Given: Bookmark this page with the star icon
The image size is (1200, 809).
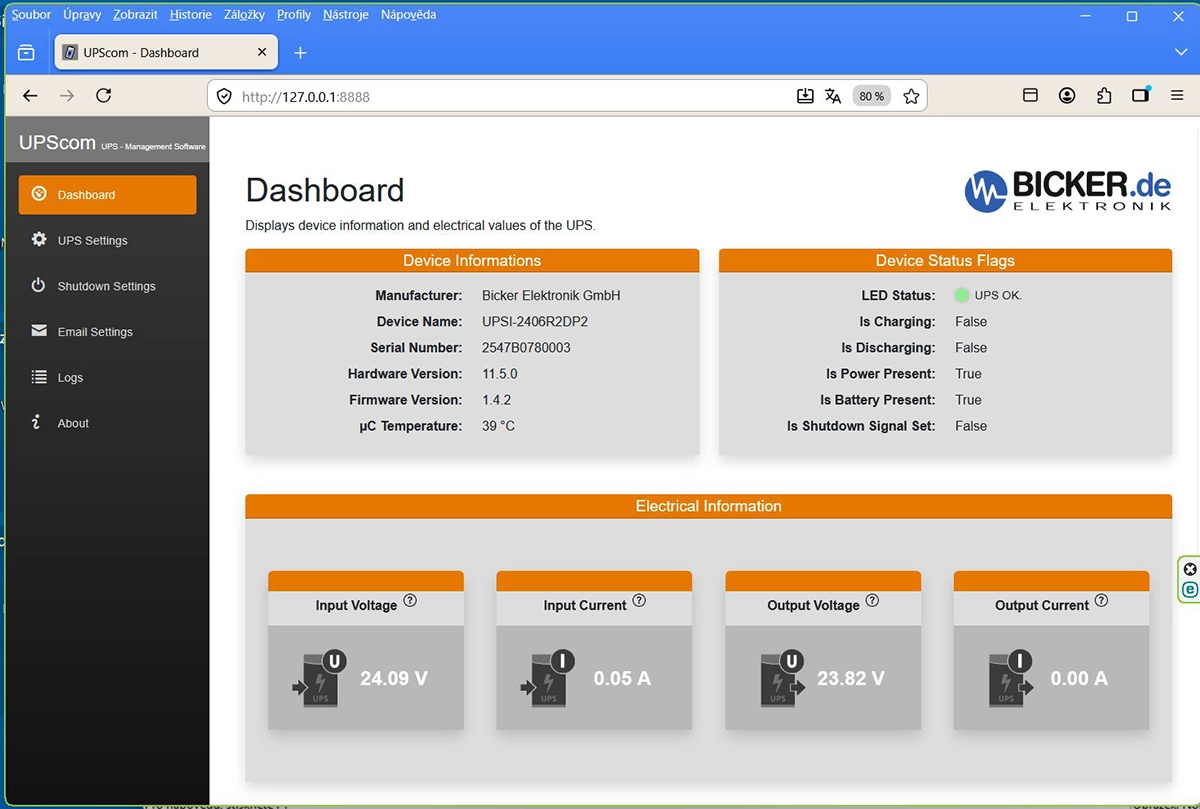Looking at the screenshot, I should (911, 96).
